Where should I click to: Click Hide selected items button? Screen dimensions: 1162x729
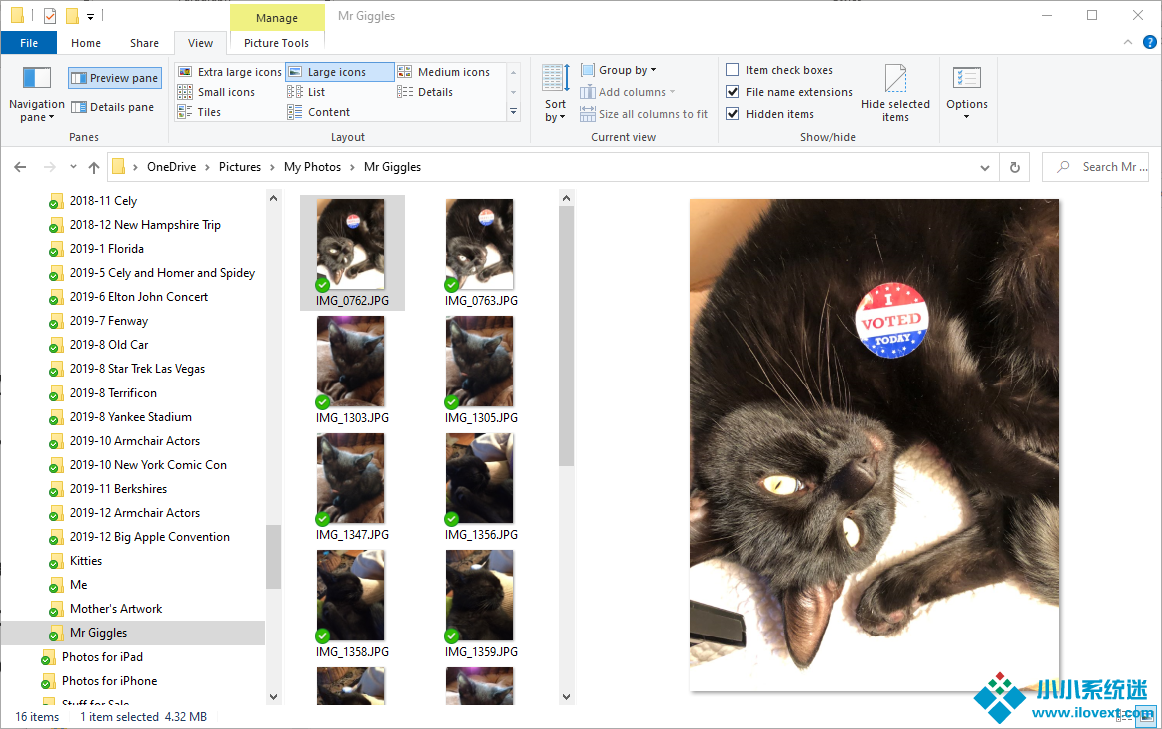click(x=895, y=94)
